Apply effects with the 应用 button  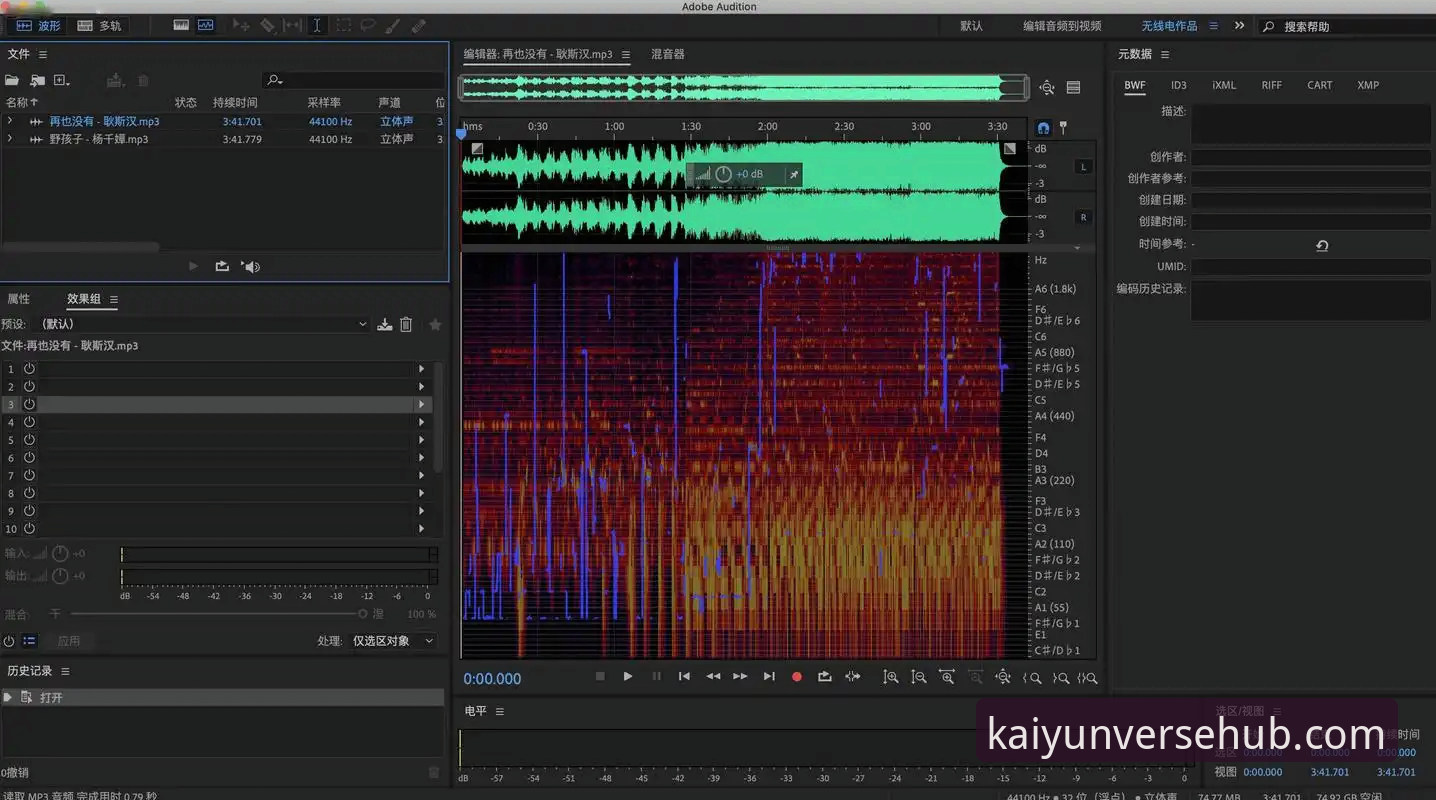click(70, 641)
